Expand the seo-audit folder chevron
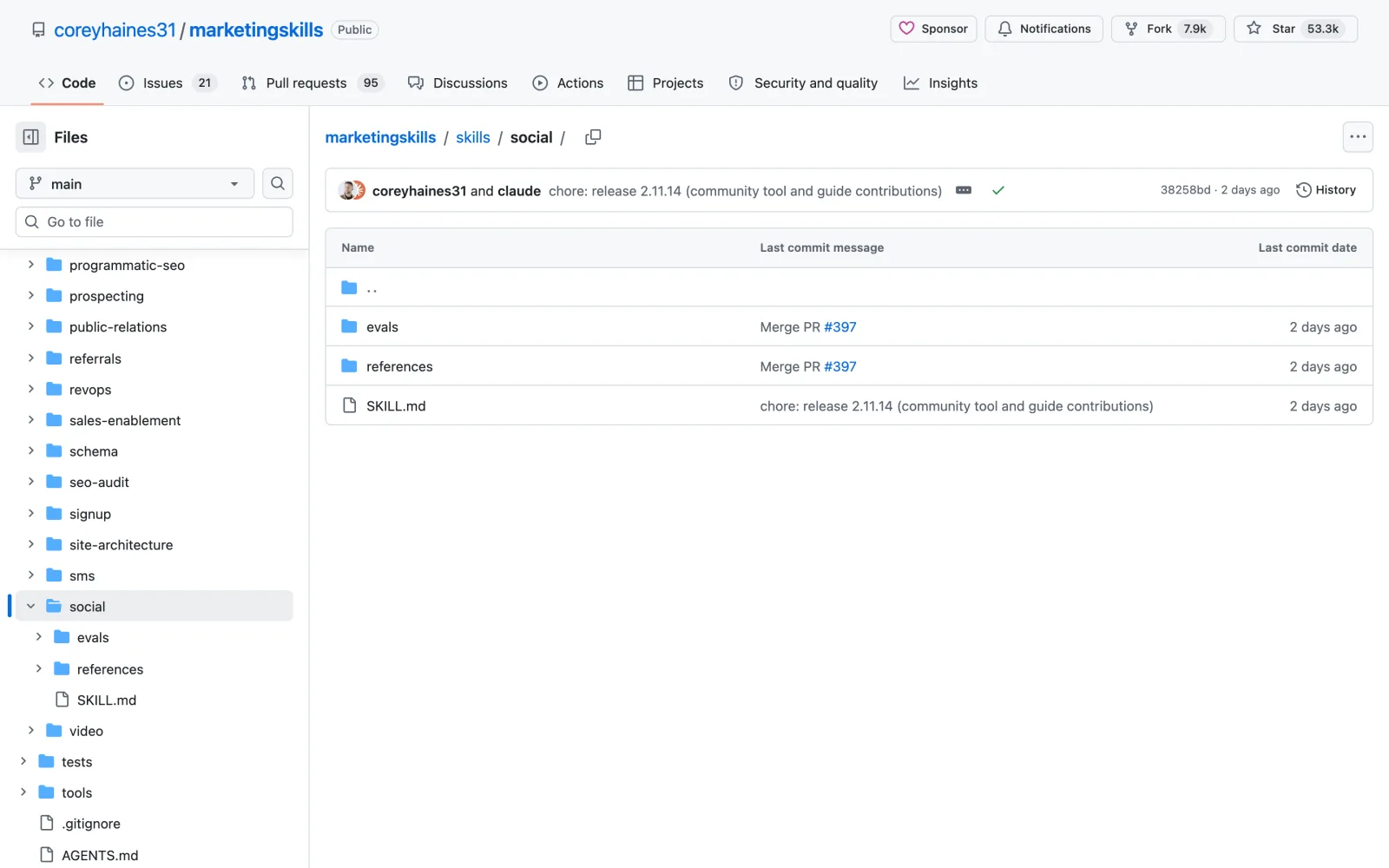 tap(31, 482)
